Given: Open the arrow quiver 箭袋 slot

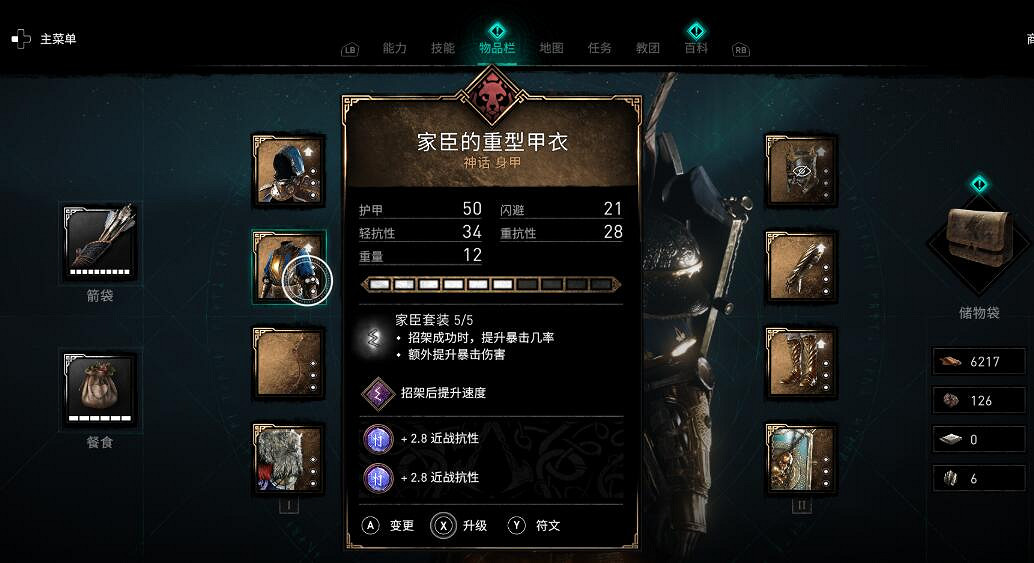Looking at the screenshot, I should 100,243.
